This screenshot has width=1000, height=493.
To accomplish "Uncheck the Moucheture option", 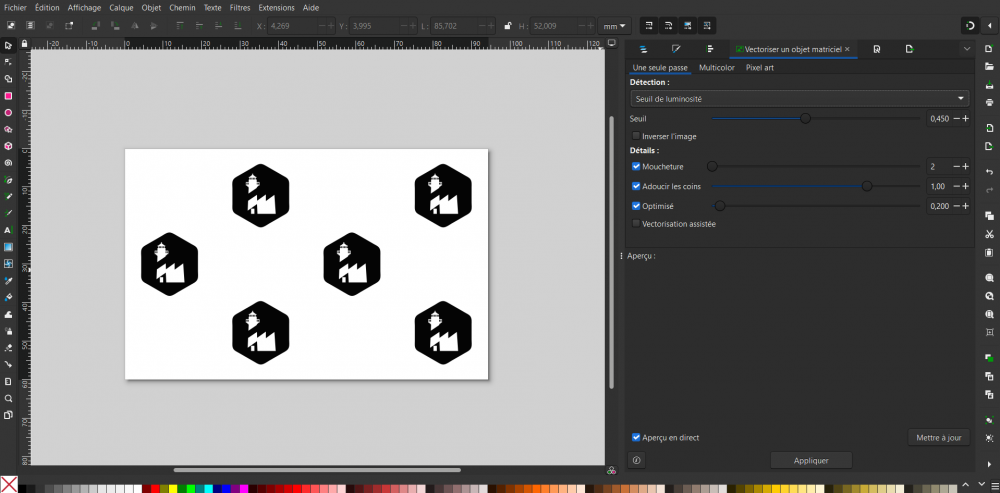I will (x=636, y=166).
